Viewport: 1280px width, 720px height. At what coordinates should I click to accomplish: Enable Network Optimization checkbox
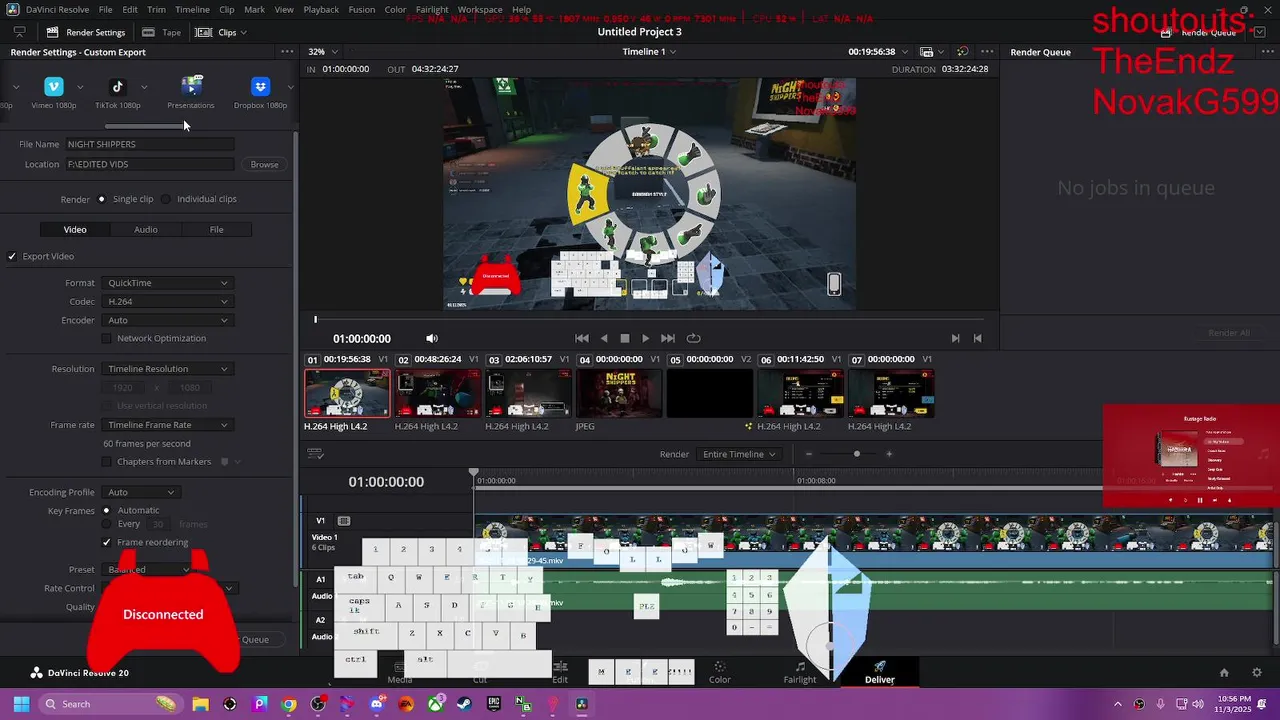107,338
